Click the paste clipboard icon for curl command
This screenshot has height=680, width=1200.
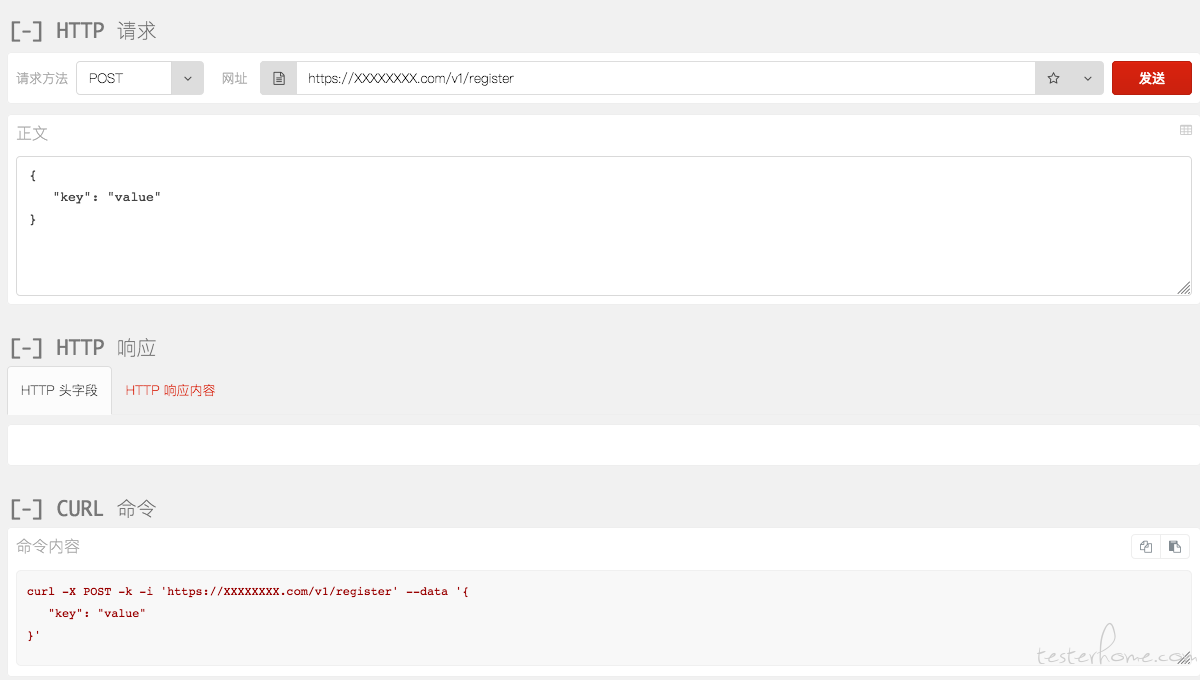pyautogui.click(x=1175, y=546)
